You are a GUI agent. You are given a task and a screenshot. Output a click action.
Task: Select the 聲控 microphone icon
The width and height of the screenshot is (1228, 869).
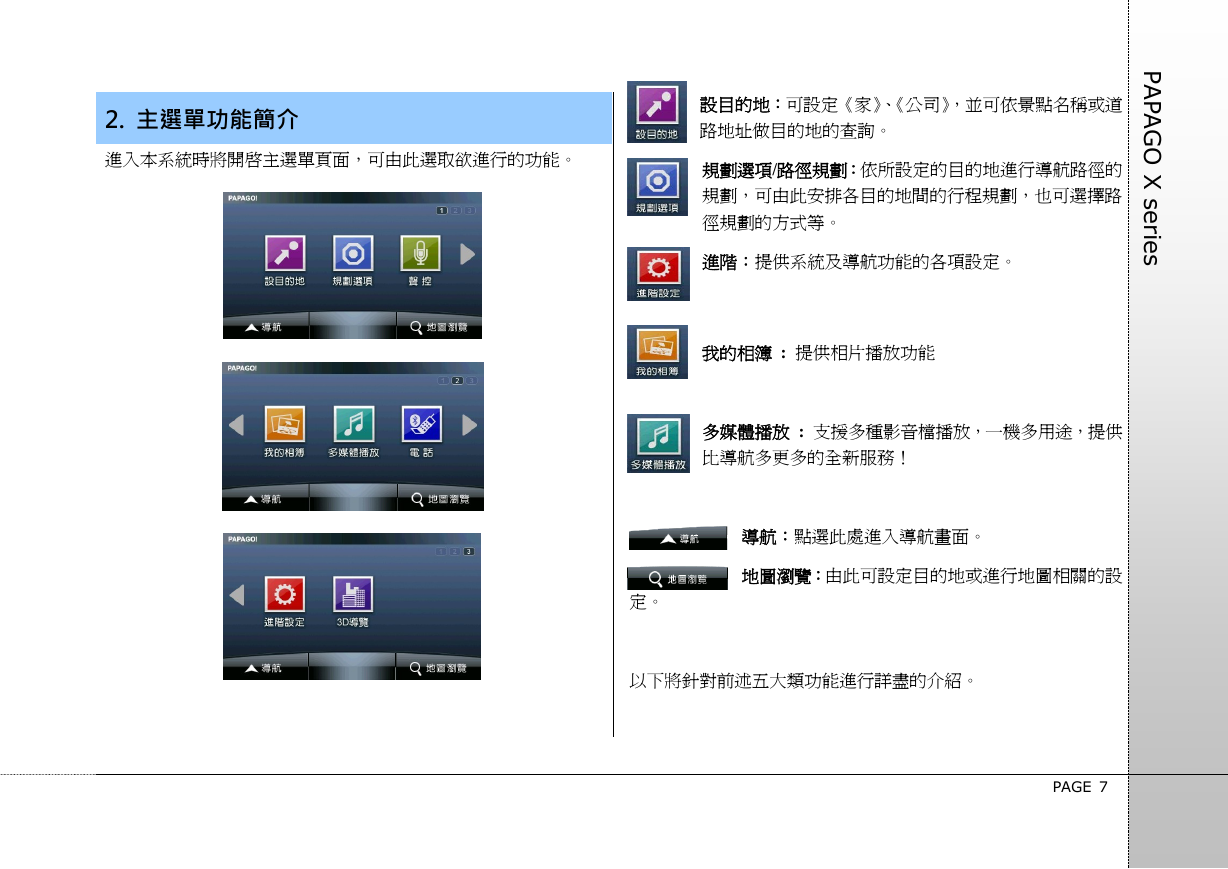coord(421,253)
